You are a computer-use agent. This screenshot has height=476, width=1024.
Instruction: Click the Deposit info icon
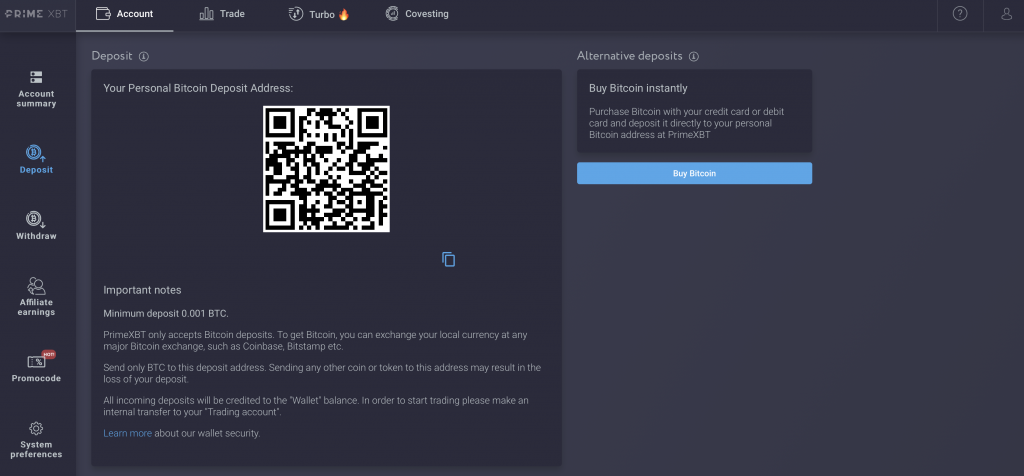[144, 57]
